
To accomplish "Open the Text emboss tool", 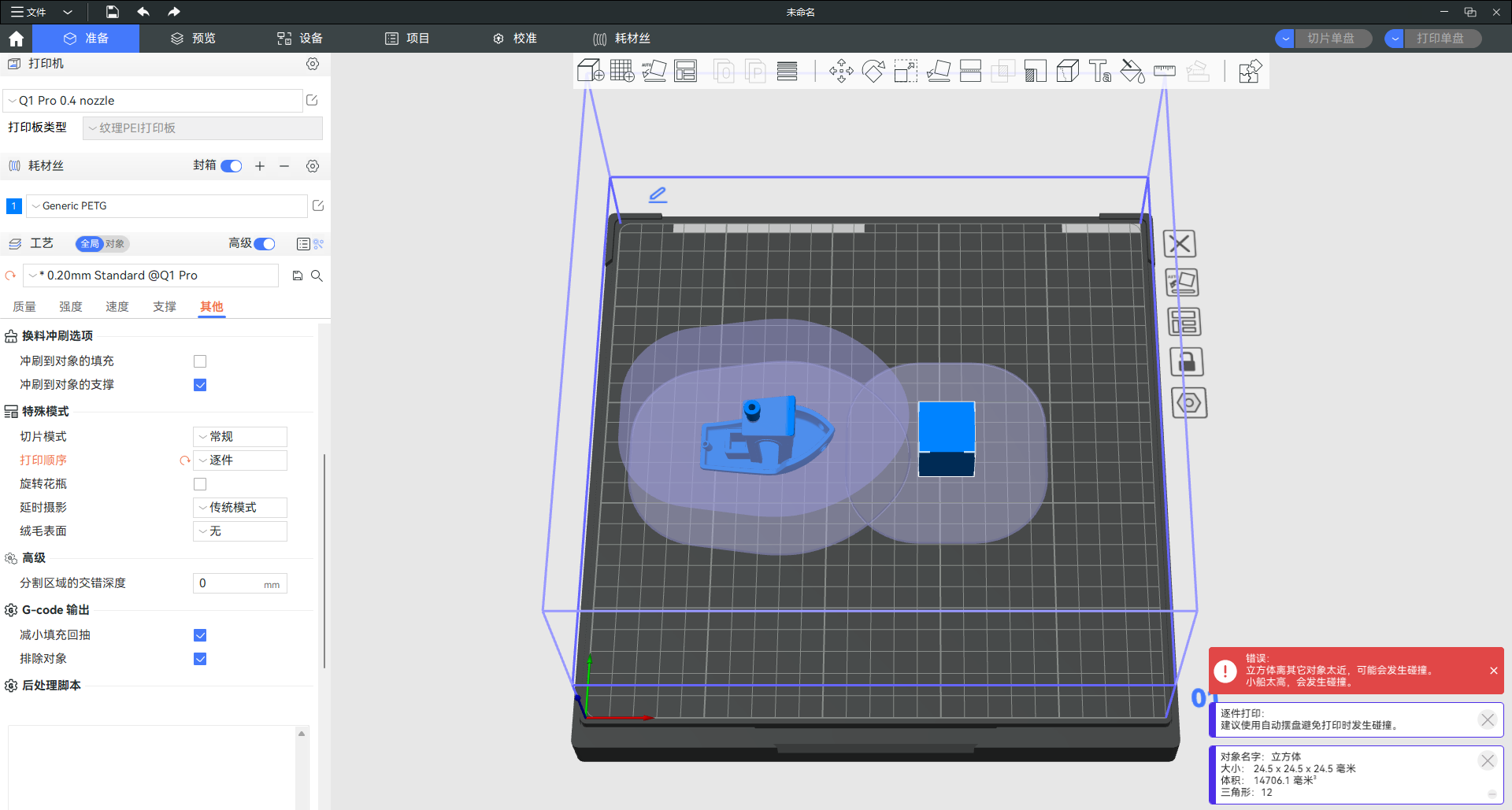I will click(x=1099, y=72).
